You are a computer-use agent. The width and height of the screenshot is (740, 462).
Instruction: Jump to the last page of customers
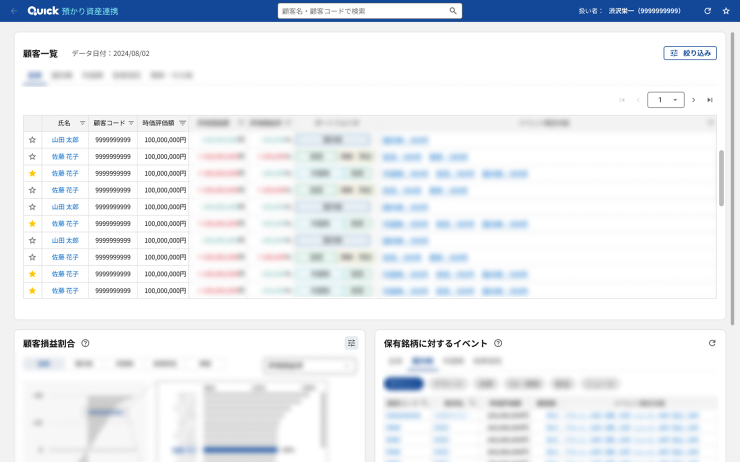click(x=710, y=100)
